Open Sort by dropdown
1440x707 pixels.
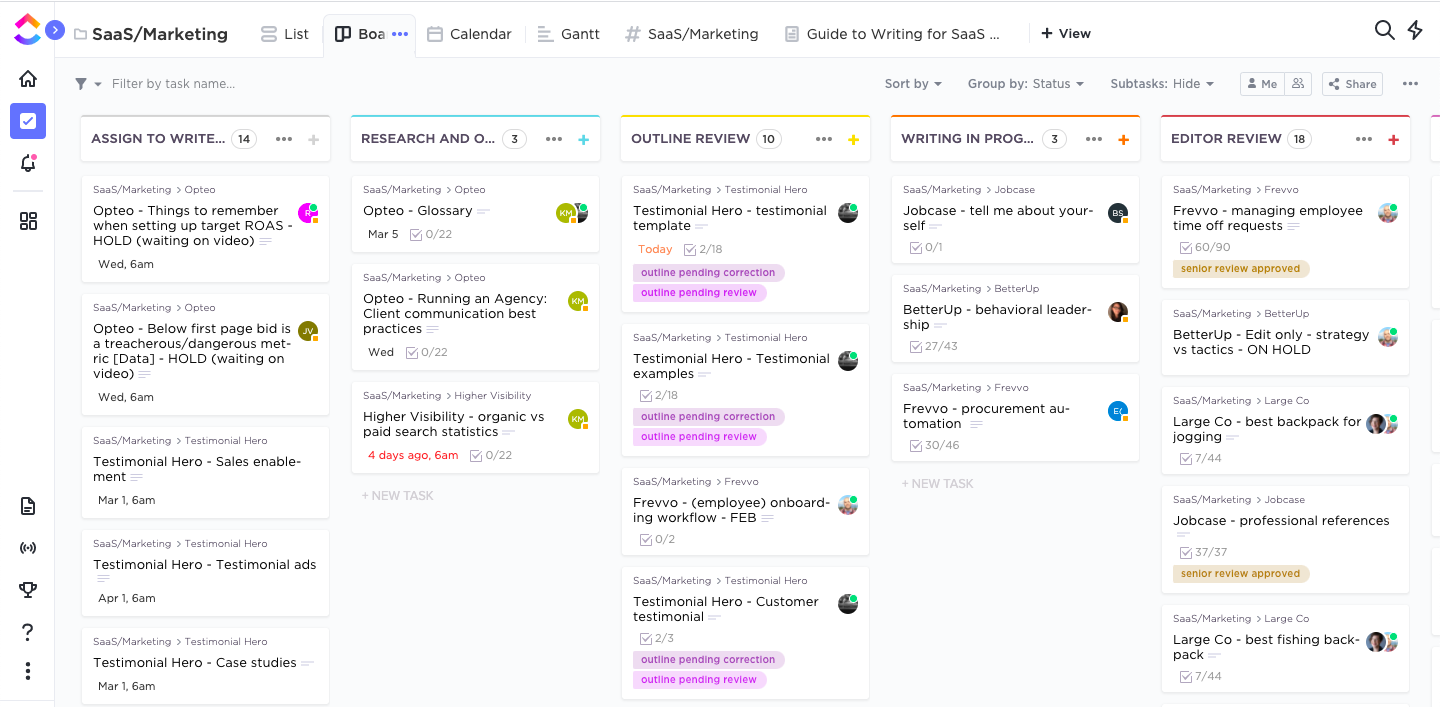click(x=913, y=84)
